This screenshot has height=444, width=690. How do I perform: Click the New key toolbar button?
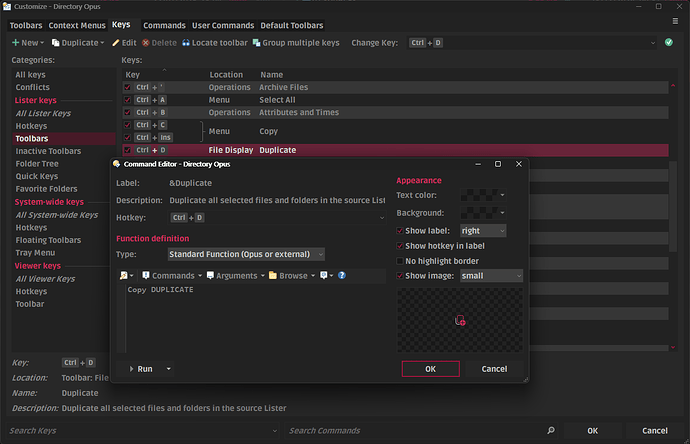tap(28, 43)
